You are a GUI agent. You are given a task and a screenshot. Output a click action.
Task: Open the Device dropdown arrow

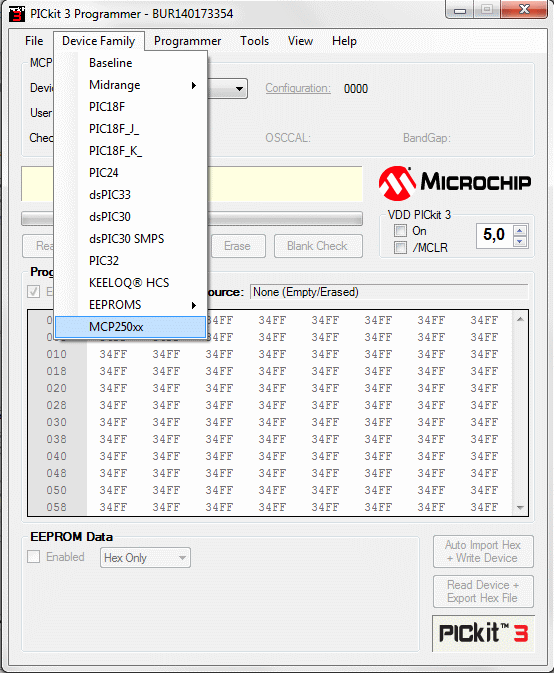[239, 89]
